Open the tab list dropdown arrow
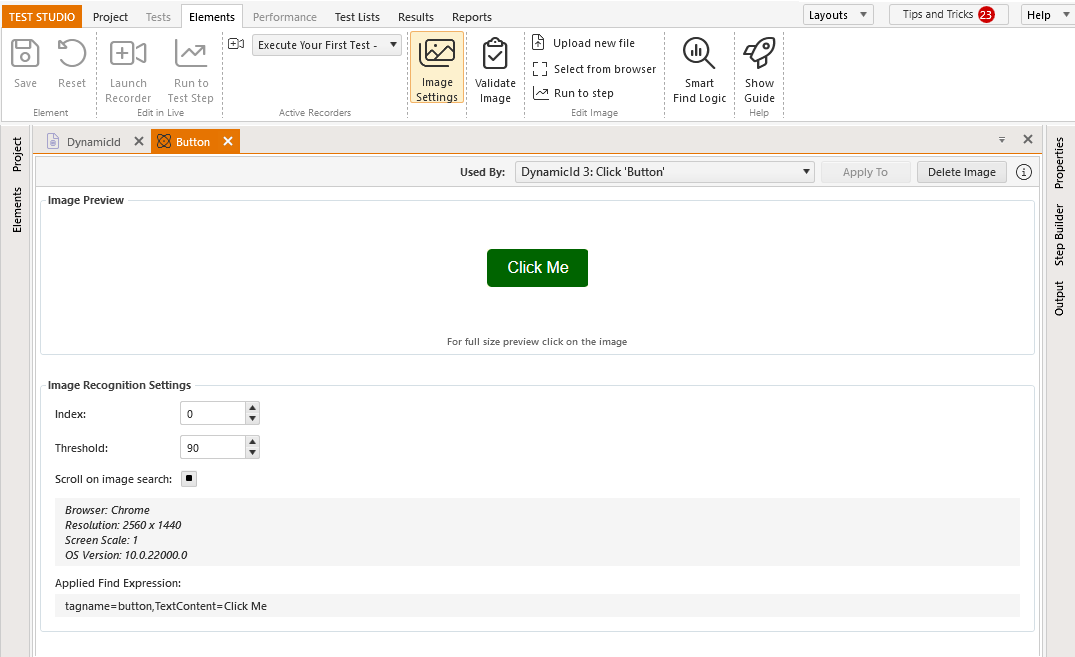The height and width of the screenshot is (657, 1075). click(x=1002, y=140)
